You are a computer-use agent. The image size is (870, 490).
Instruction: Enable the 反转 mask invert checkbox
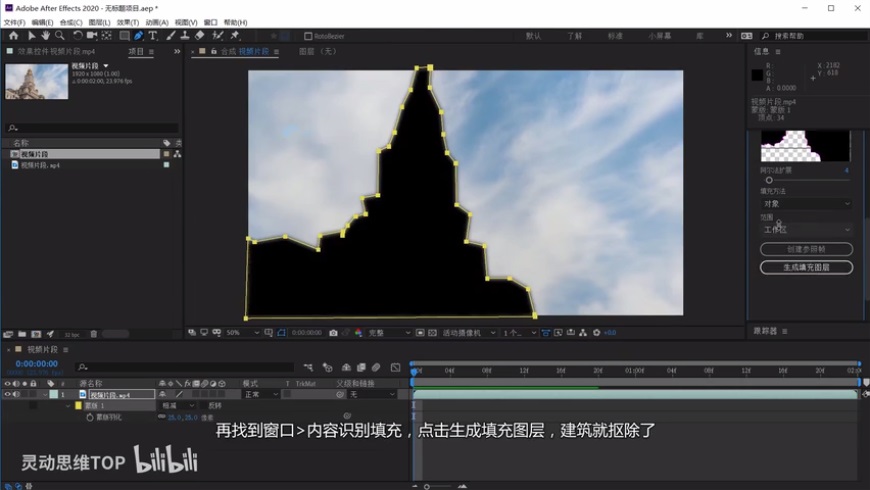(203, 406)
